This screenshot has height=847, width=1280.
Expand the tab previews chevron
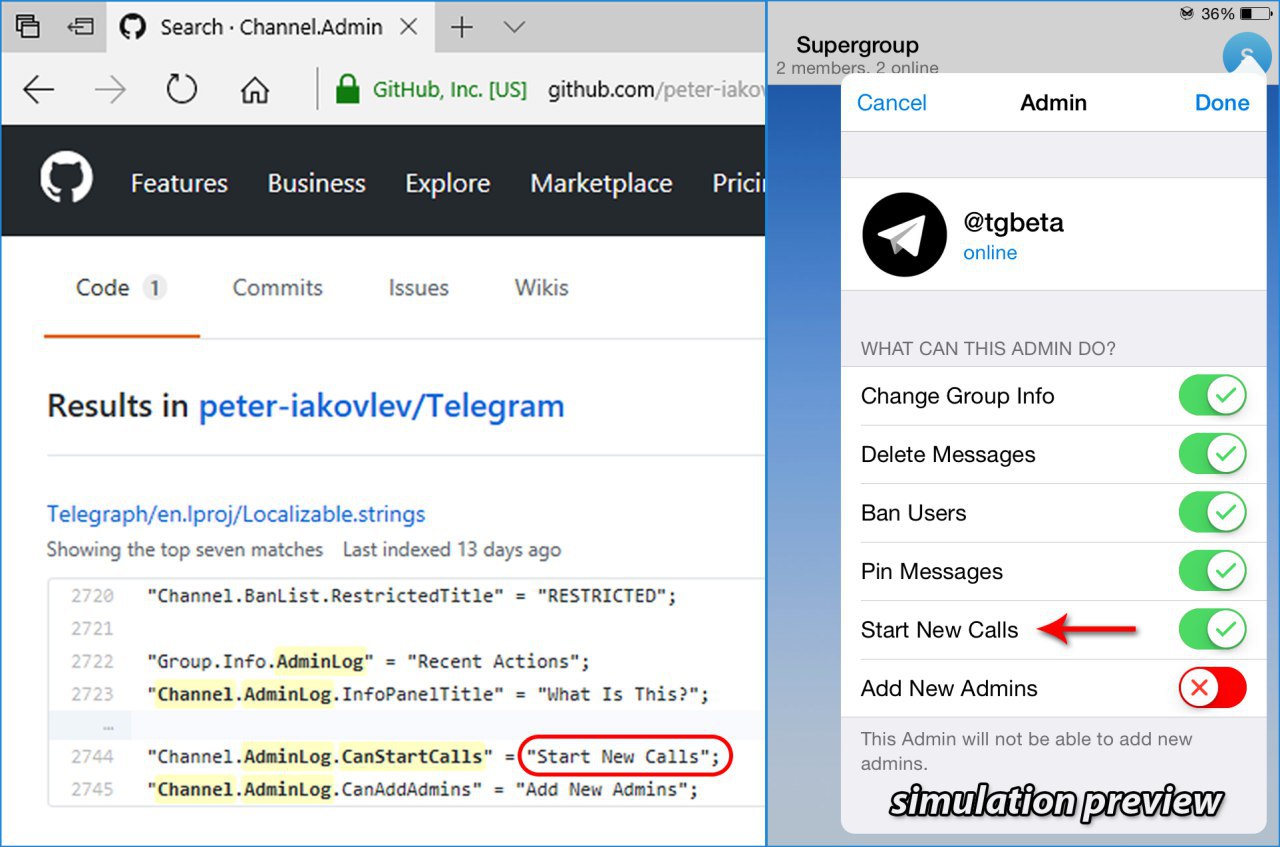click(514, 27)
